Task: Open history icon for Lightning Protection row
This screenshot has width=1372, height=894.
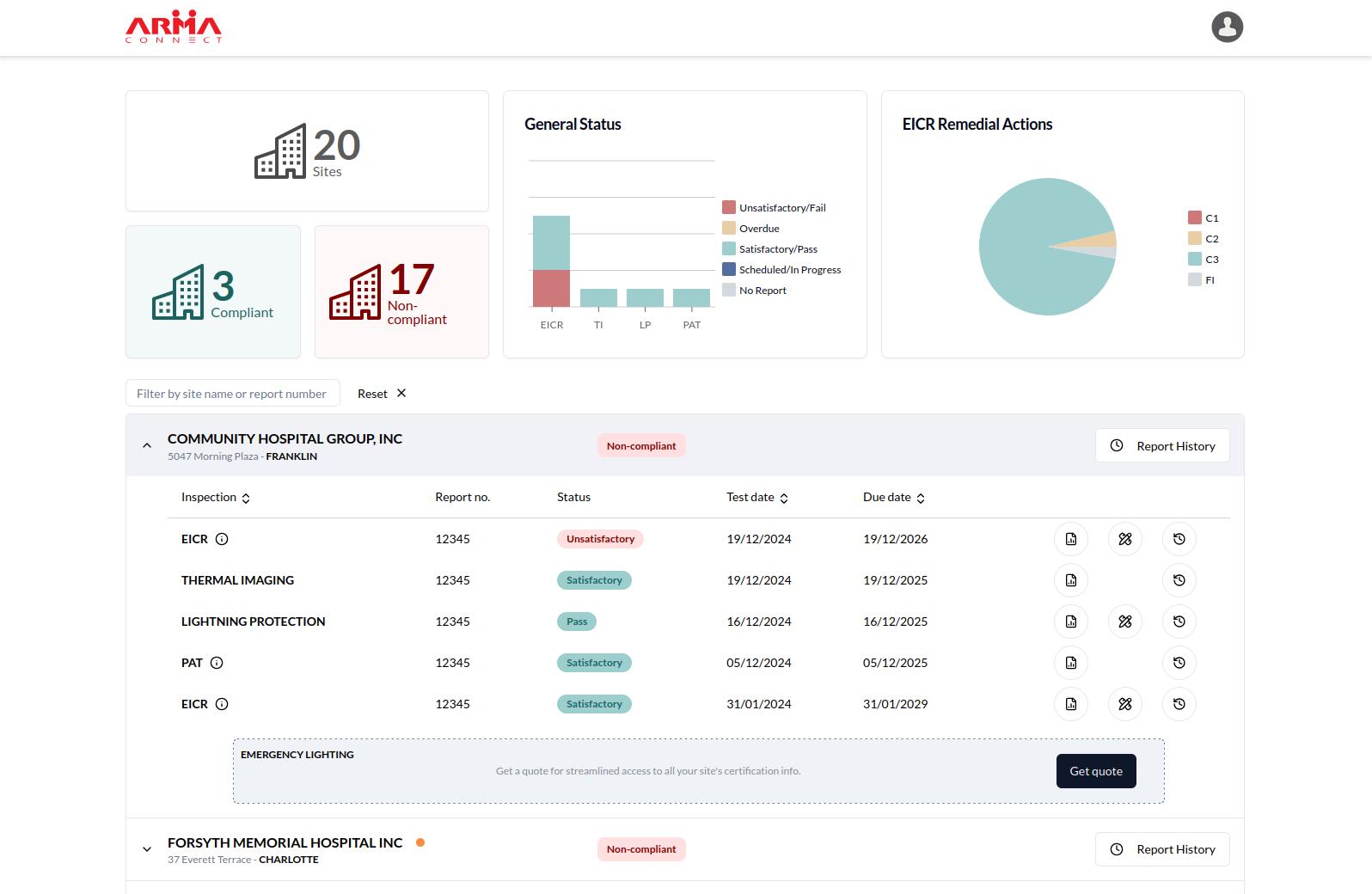Action: [1179, 622]
